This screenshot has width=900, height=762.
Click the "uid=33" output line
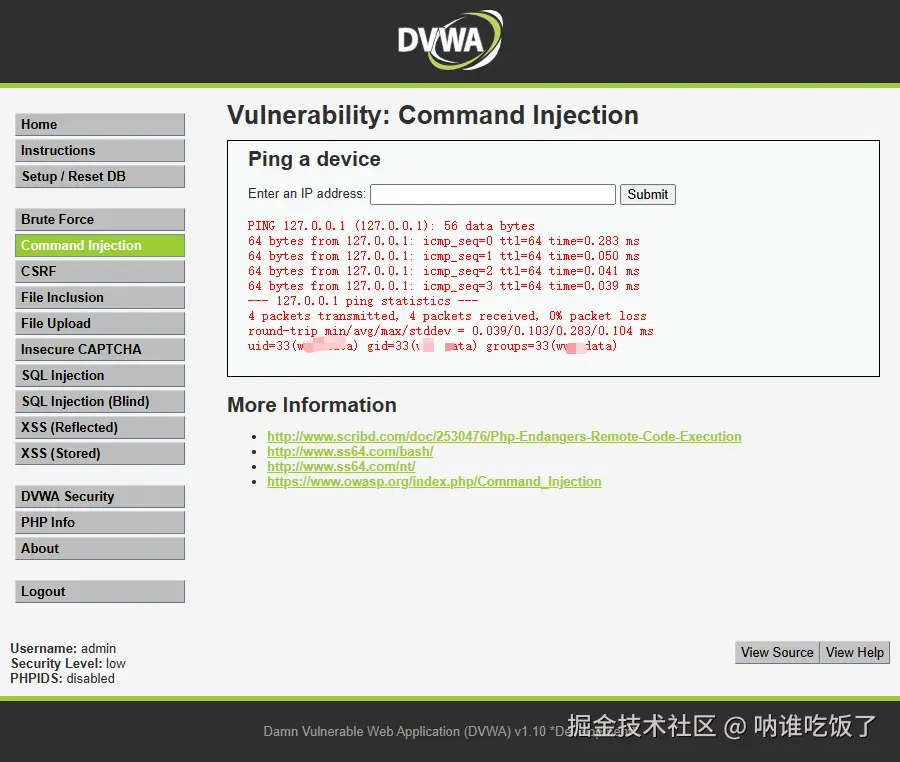point(432,346)
